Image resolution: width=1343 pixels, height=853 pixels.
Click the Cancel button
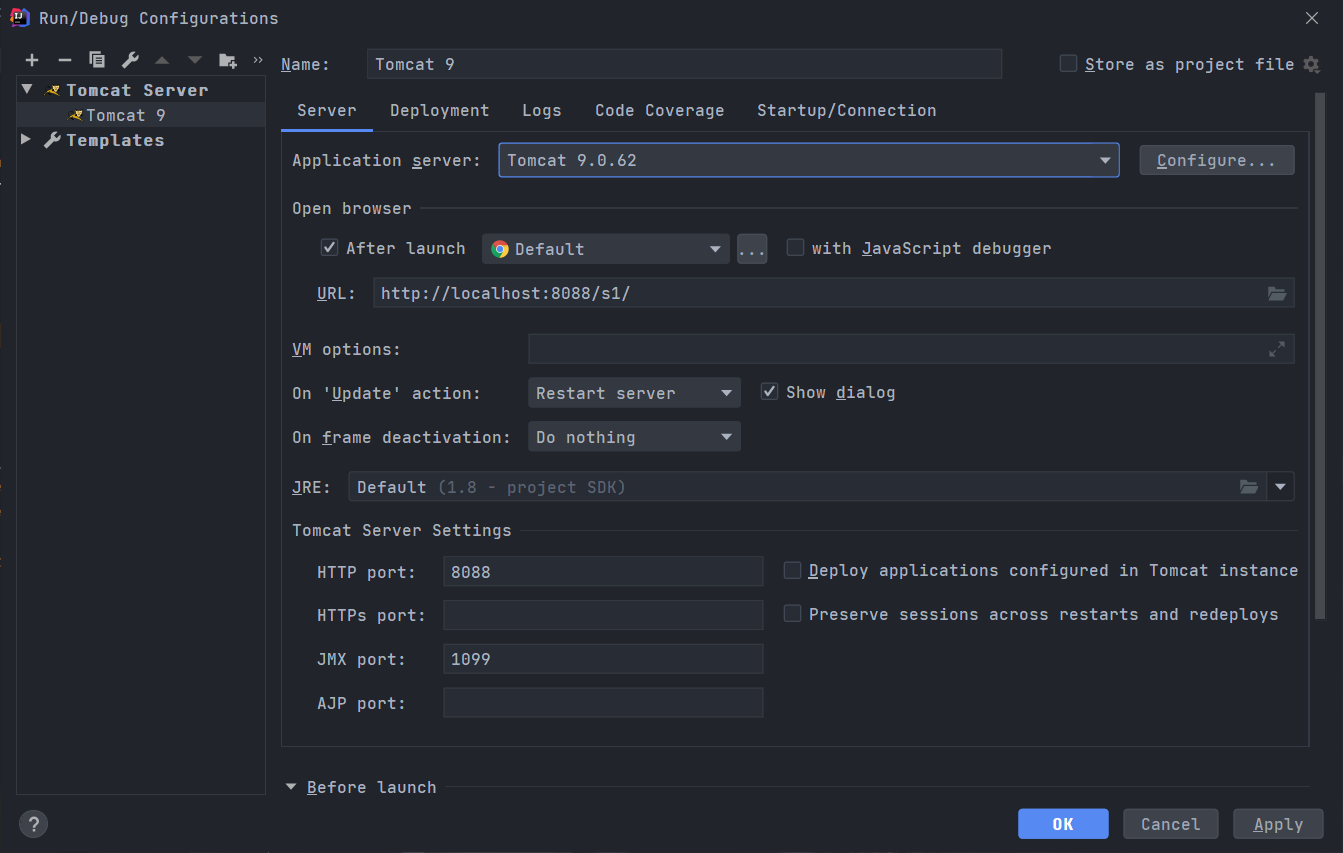pyautogui.click(x=1171, y=824)
